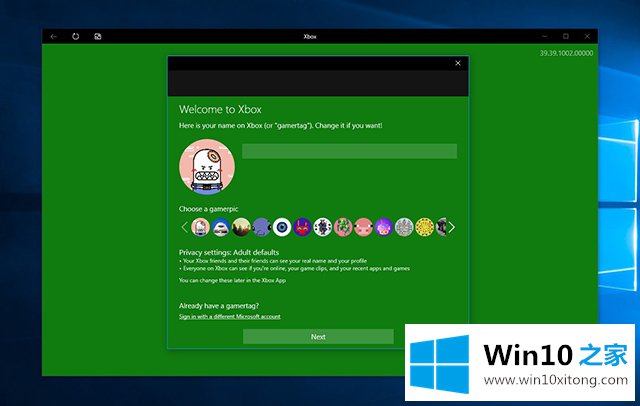Choose the purple cupcake gamerpic
Viewport: 640px width, 406px height.
(x=384, y=227)
